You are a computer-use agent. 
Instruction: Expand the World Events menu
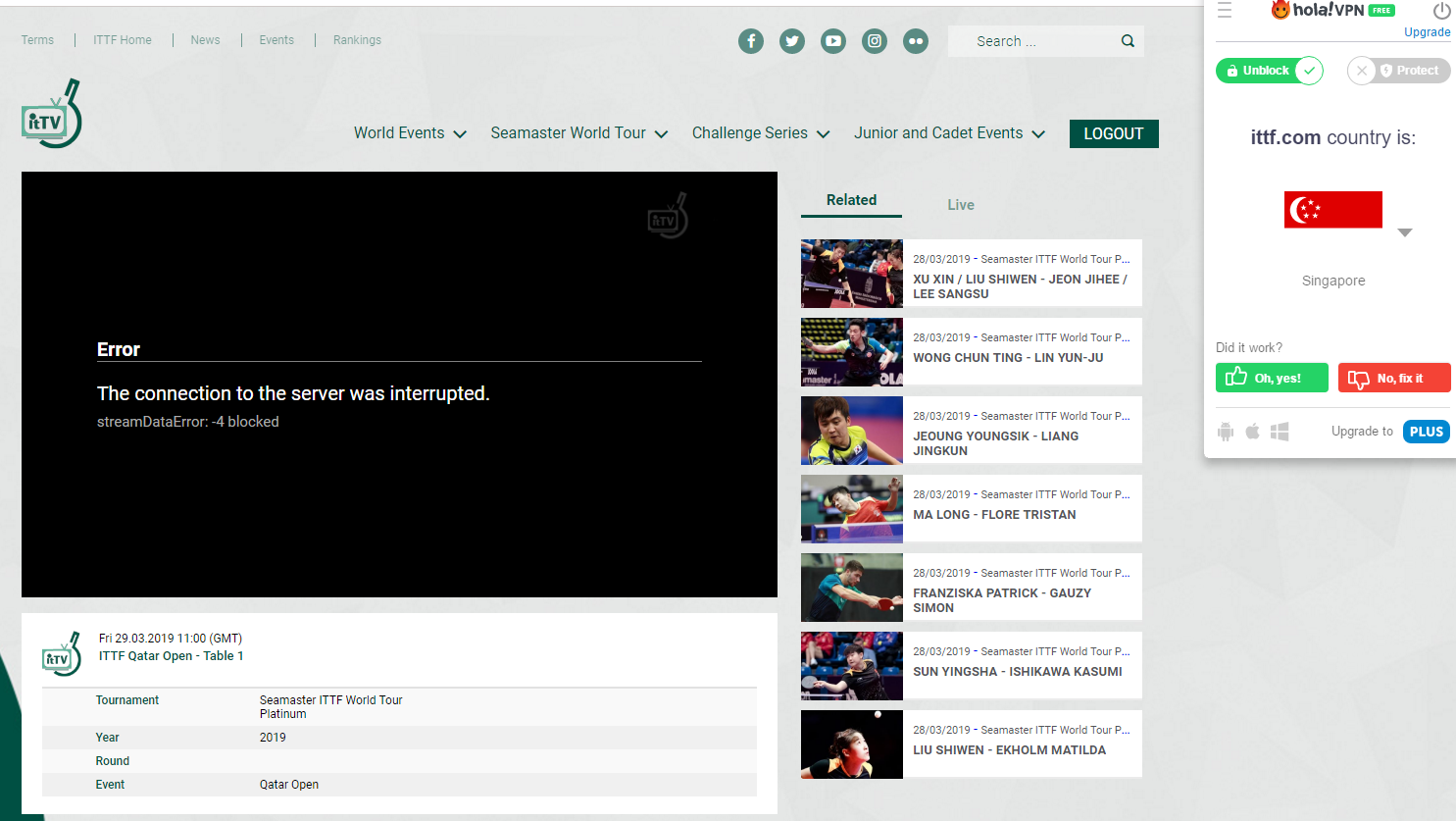click(410, 133)
